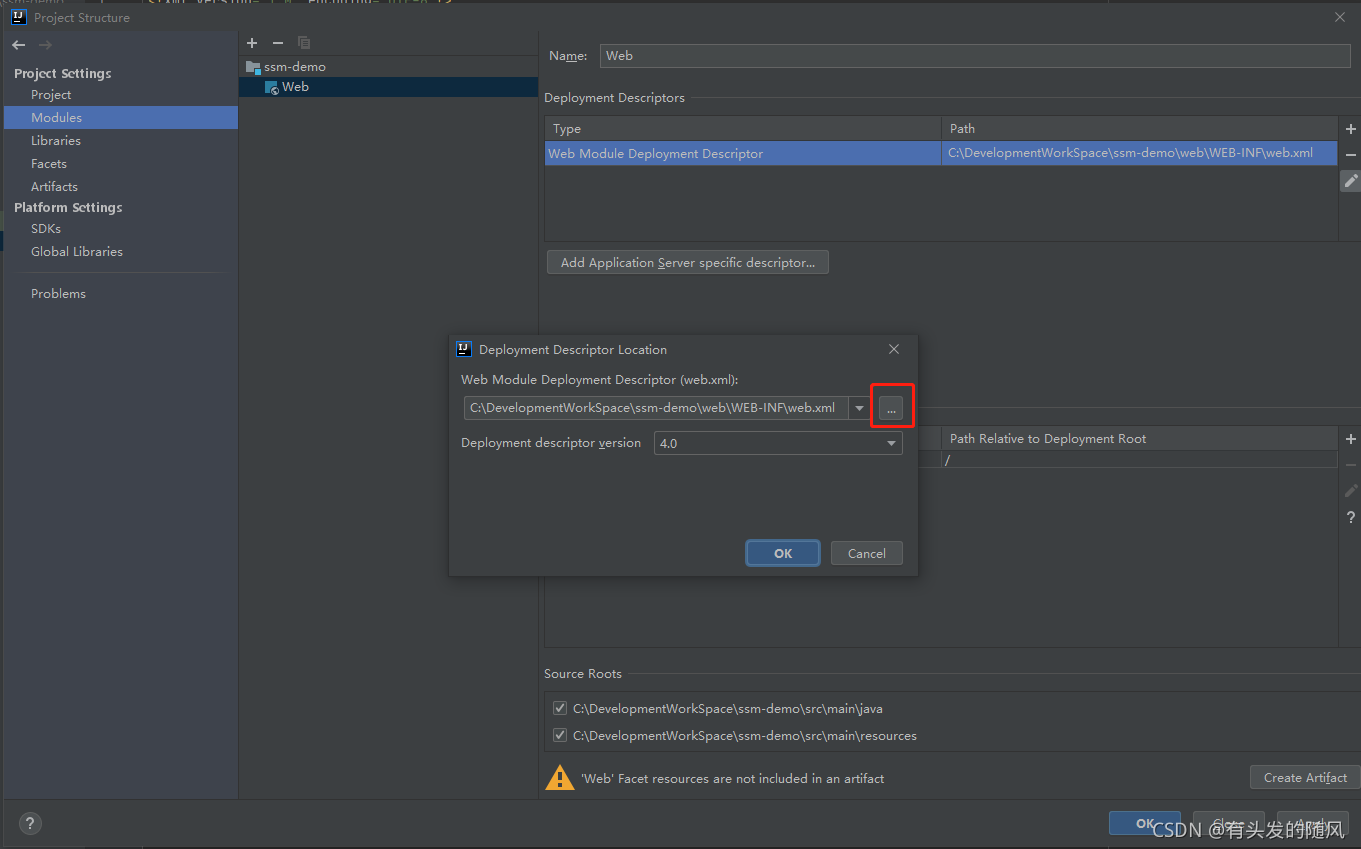Open Problems section

point(58,294)
